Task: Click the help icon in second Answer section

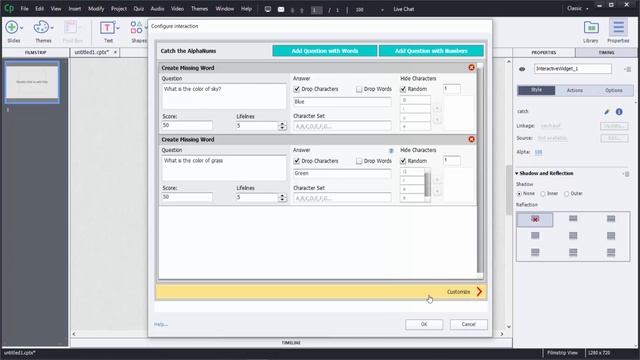Action: (x=391, y=151)
